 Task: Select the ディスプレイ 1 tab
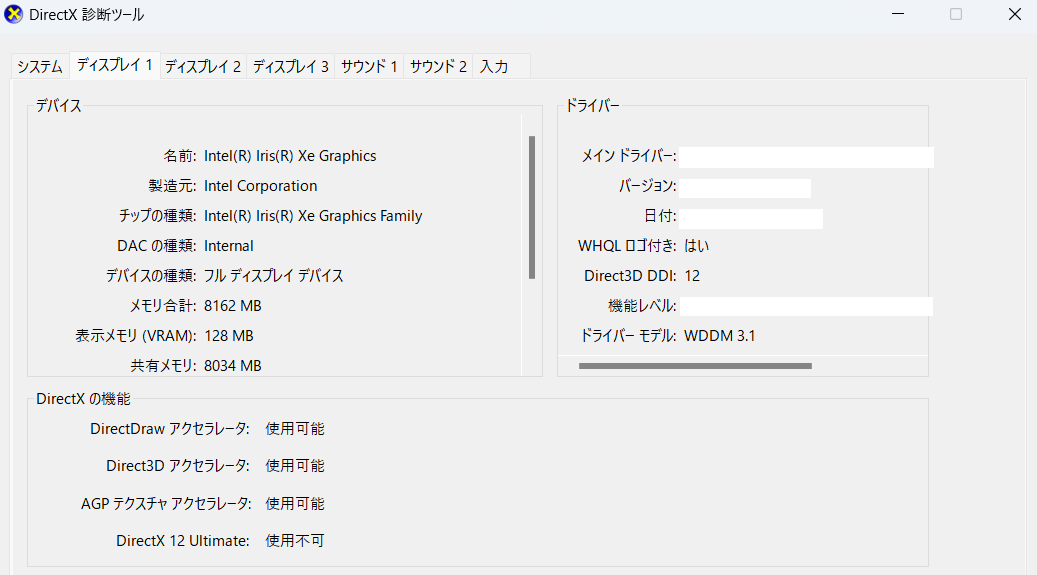[x=114, y=65]
